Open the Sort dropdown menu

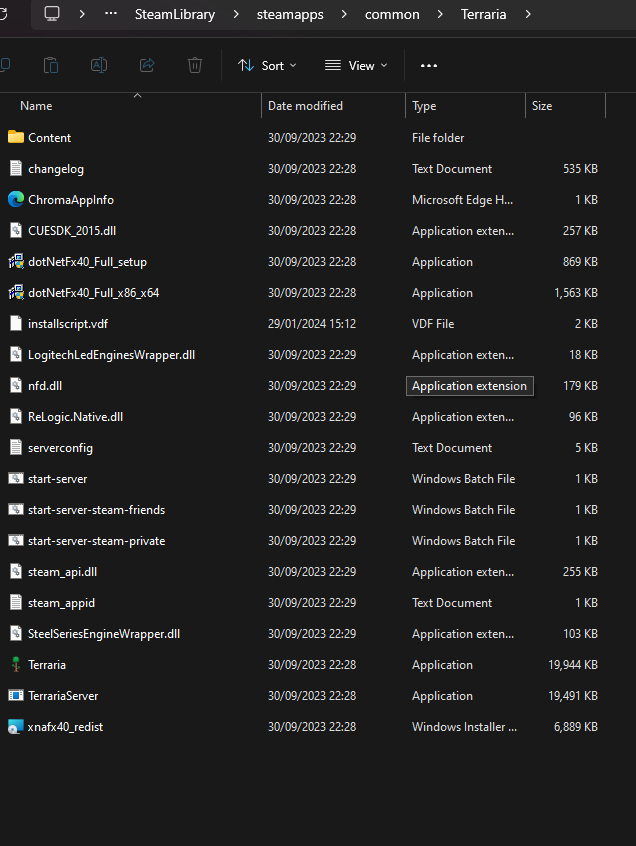pyautogui.click(x=267, y=65)
